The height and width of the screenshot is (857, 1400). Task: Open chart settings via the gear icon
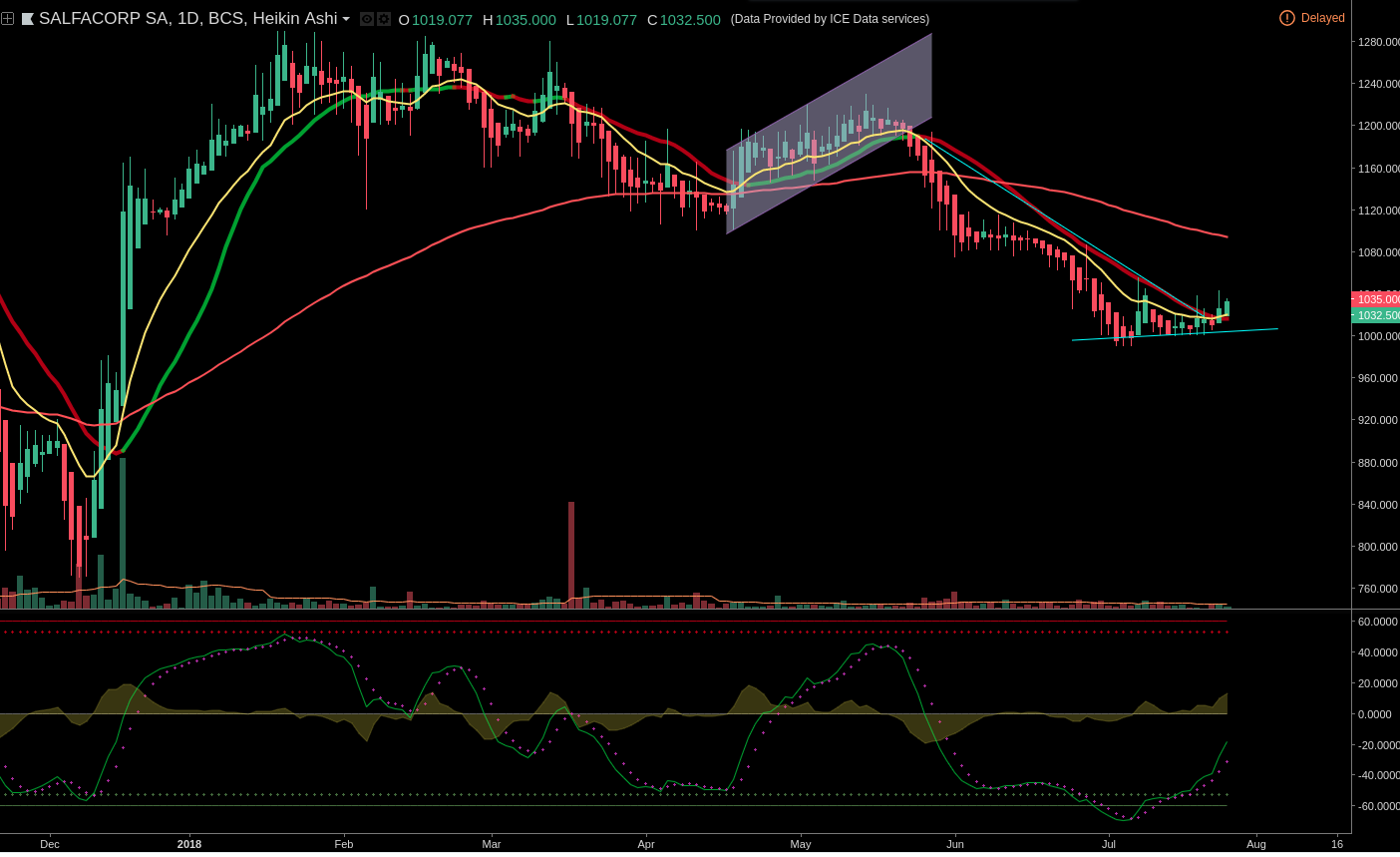384,19
